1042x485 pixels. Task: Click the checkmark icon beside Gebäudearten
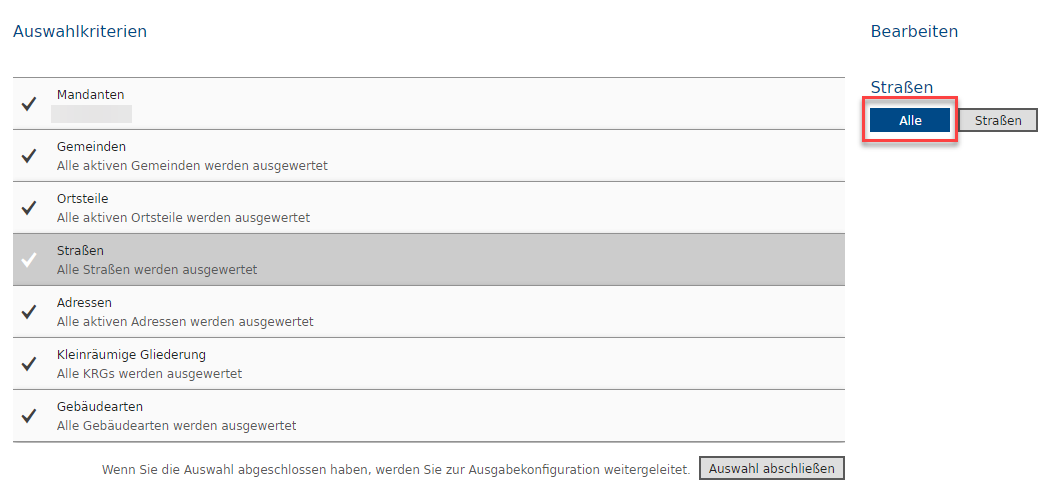tap(29, 416)
